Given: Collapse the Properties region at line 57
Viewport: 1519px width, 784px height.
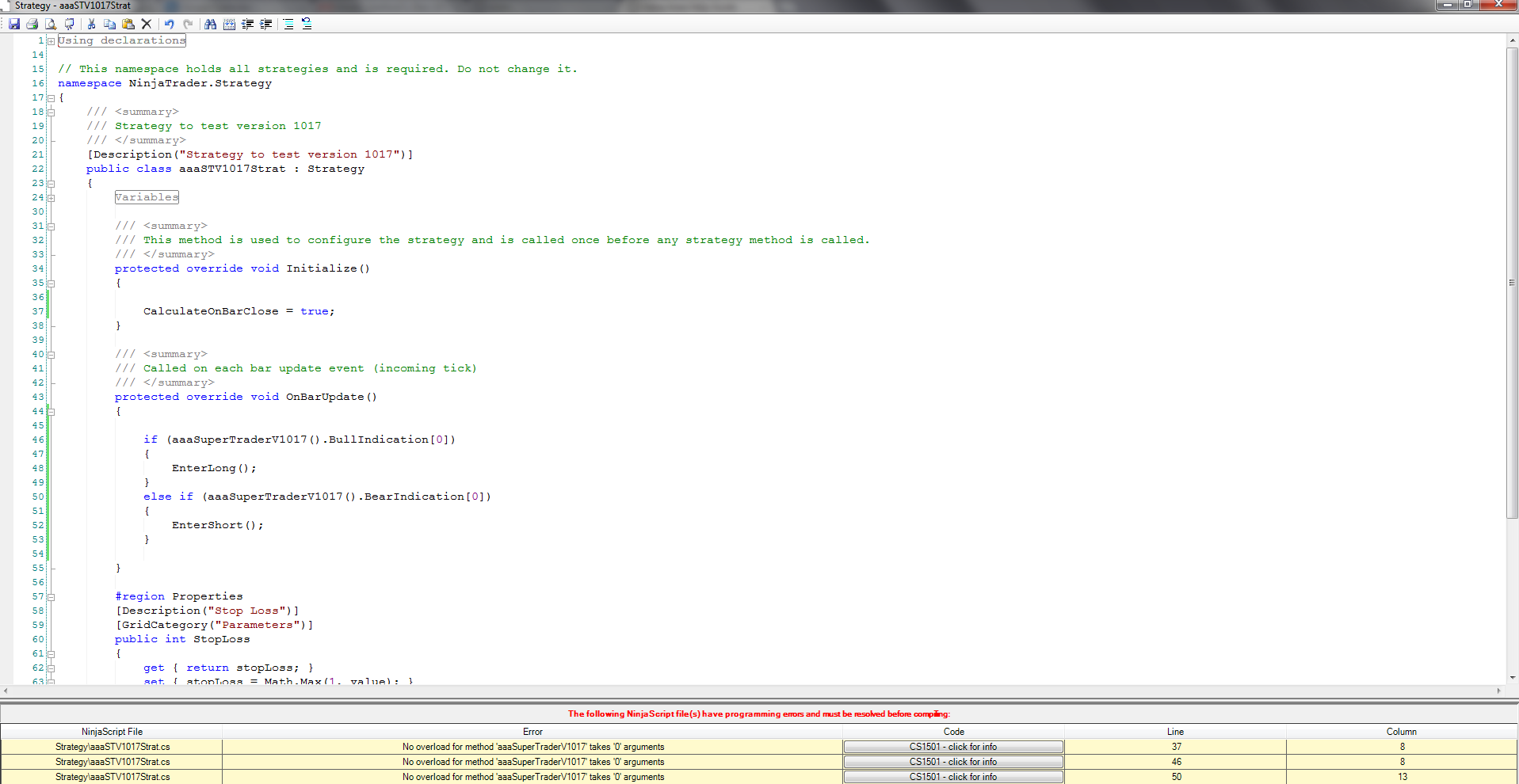Looking at the screenshot, I should [51, 597].
